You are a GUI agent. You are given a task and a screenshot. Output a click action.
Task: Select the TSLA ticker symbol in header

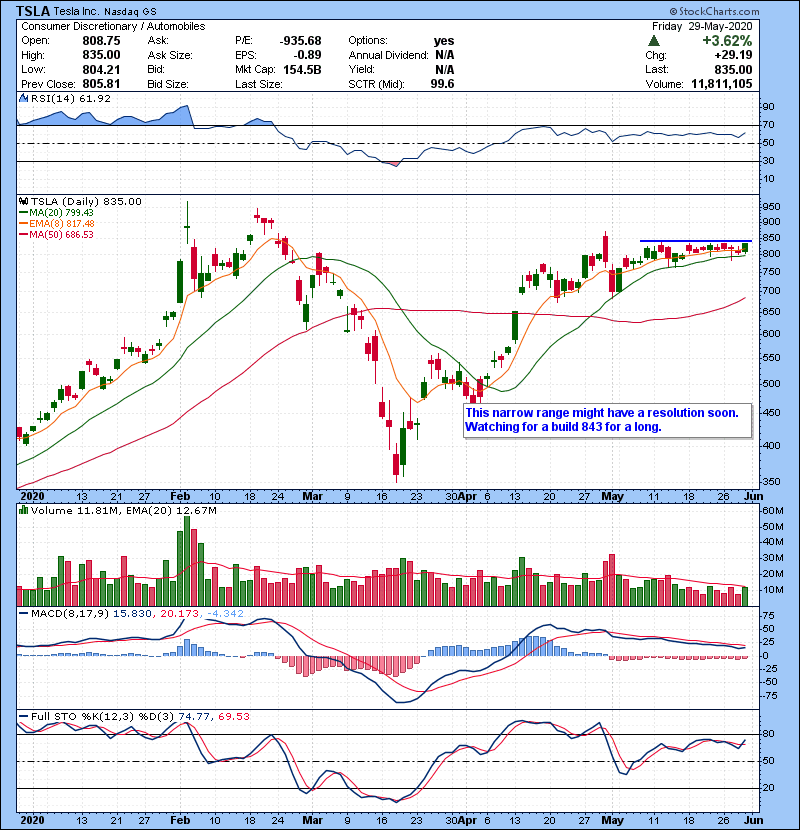point(33,11)
